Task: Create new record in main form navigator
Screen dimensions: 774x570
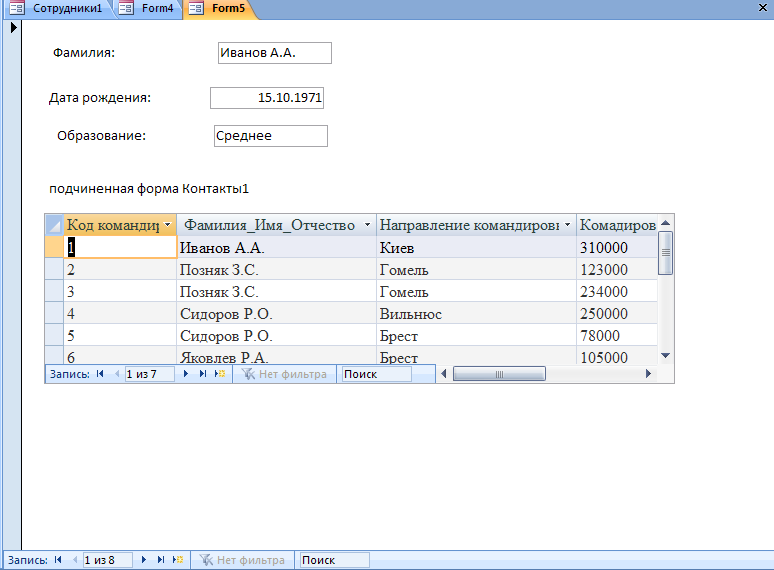Action: 178,560
